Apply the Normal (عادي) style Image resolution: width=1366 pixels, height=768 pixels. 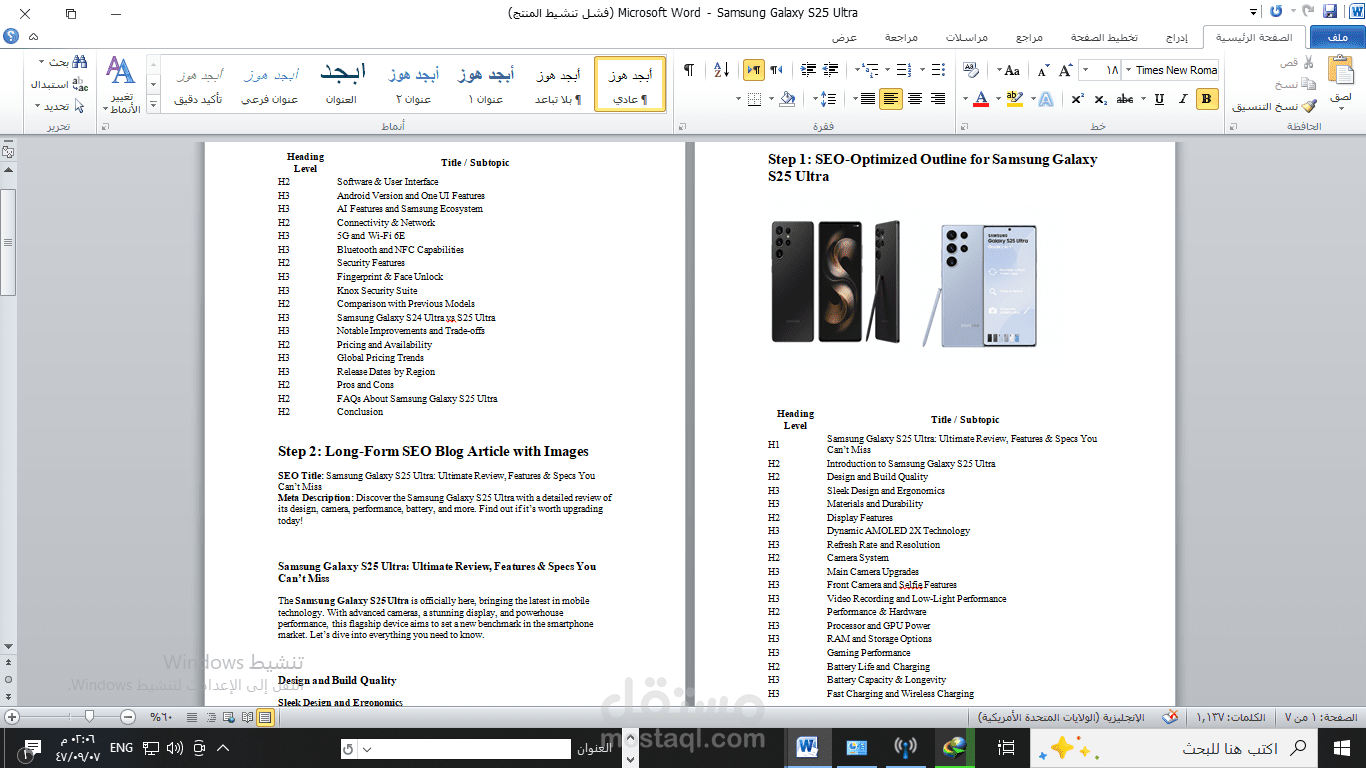630,84
